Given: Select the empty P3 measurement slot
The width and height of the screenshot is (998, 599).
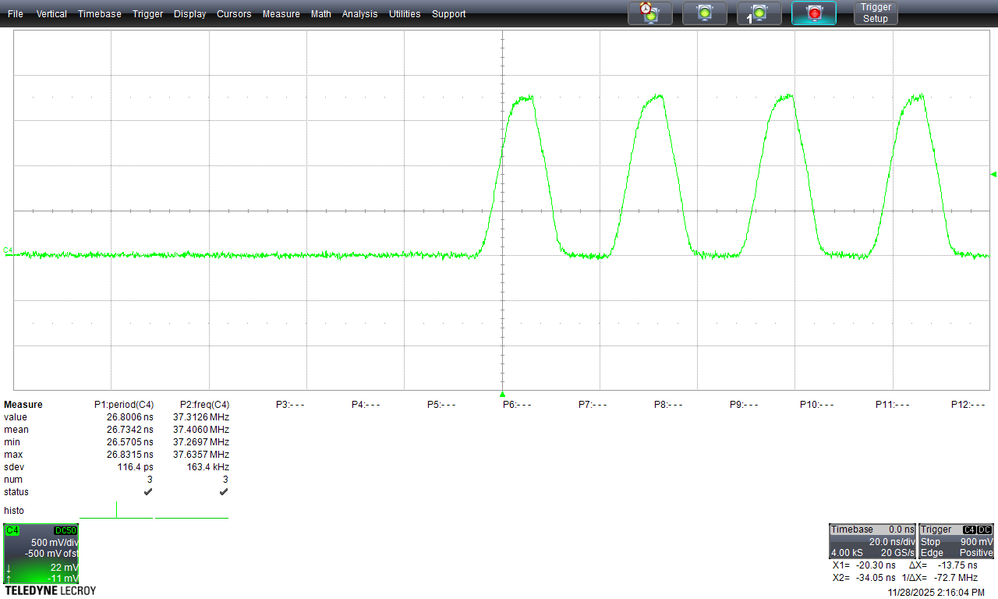Looking at the screenshot, I should pyautogui.click(x=290, y=405).
